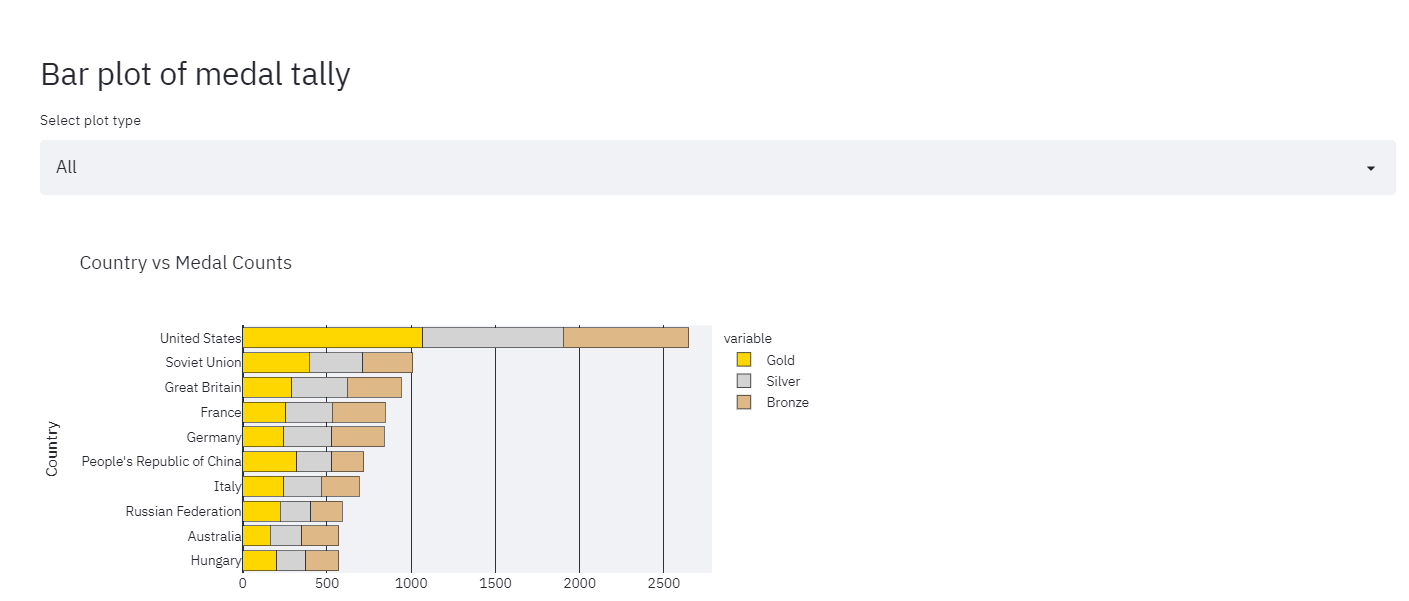Click the France axis label

pyautogui.click(x=222, y=412)
